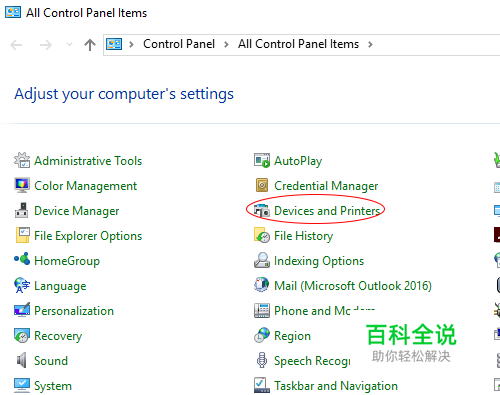Viewport: 500px width, 395px height.
Task: Select All Control Panel Items breadcrumb
Action: pyautogui.click(x=298, y=44)
